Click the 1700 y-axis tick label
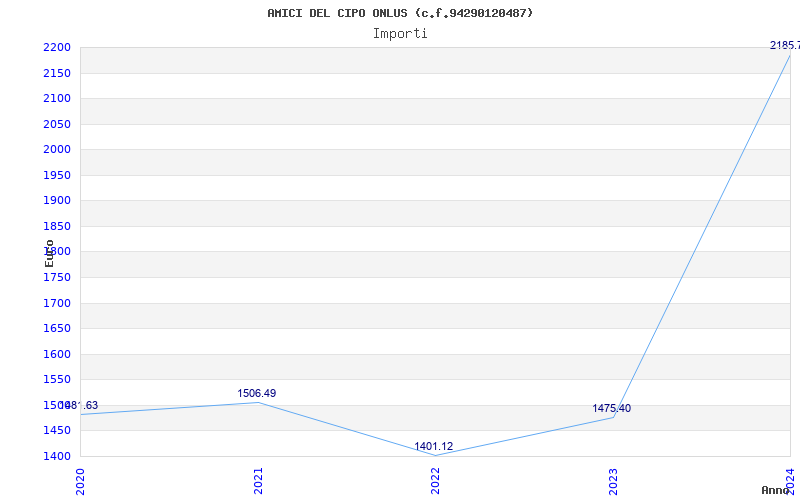This screenshot has width=800, height=500. pyautogui.click(x=57, y=304)
